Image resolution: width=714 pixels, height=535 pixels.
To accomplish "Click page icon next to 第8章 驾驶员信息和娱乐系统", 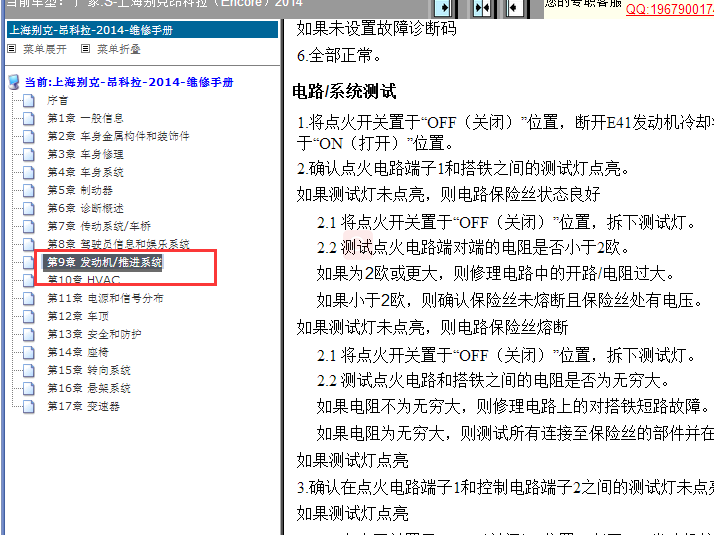I will coord(29,244).
